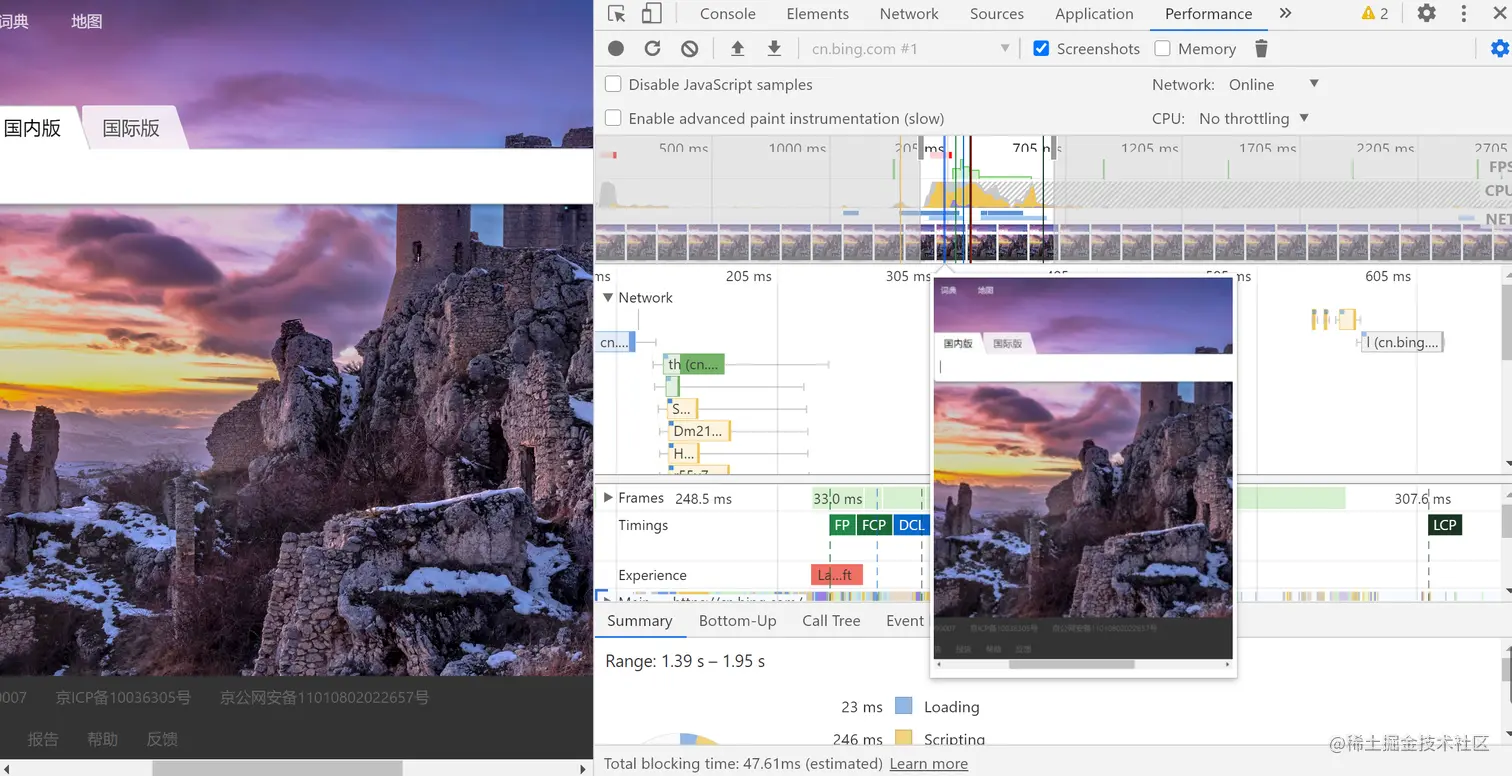This screenshot has width=1512, height=776.
Task: Select the Dm21... network request bar
Action: click(x=699, y=431)
